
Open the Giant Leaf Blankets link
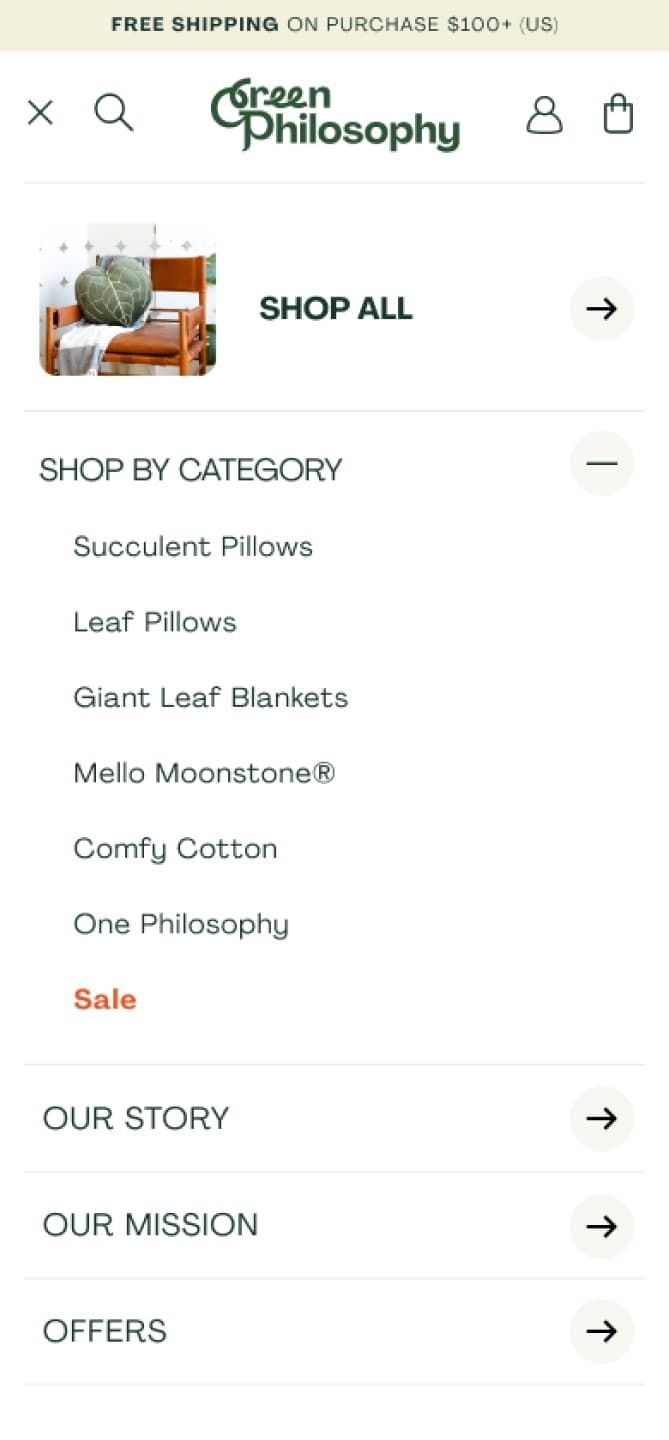point(211,697)
